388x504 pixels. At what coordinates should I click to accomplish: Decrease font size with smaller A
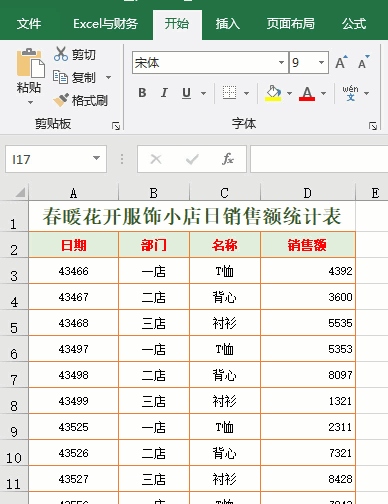click(x=364, y=62)
